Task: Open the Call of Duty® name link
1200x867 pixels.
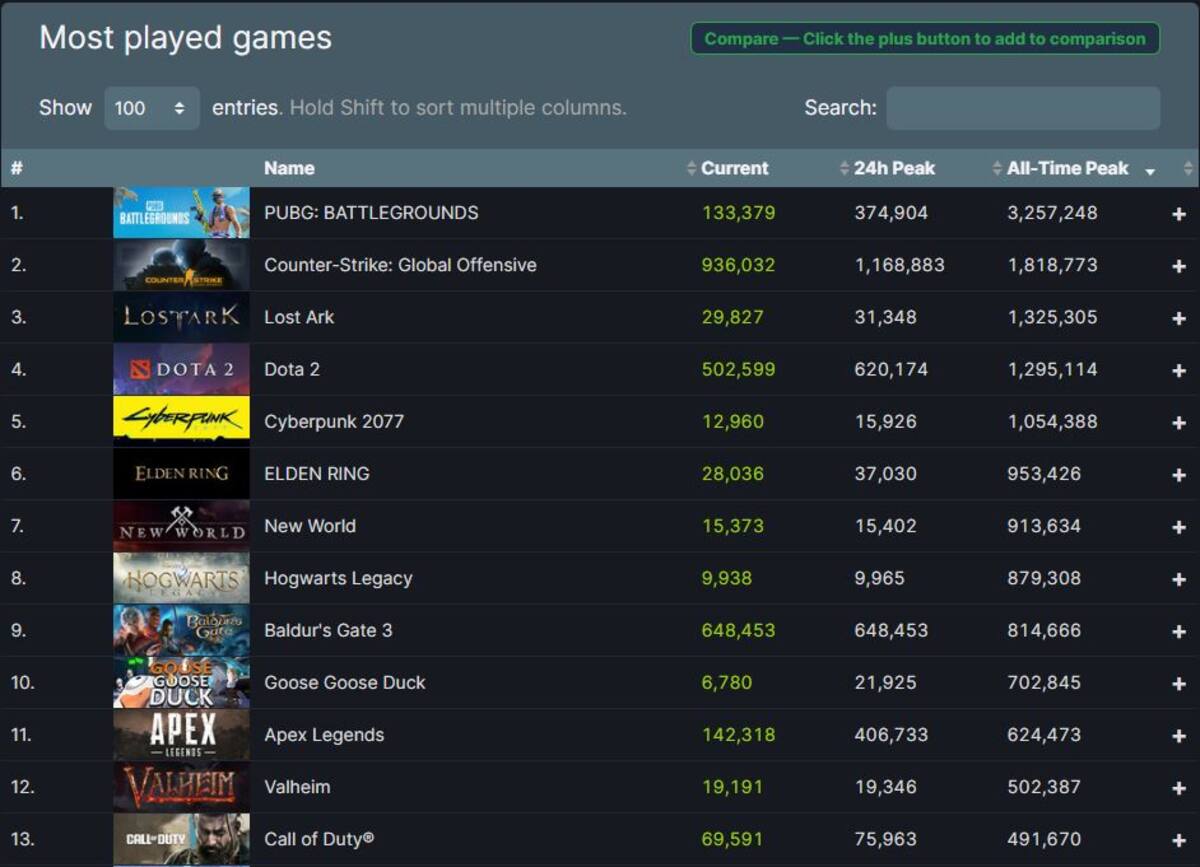Action: point(319,840)
